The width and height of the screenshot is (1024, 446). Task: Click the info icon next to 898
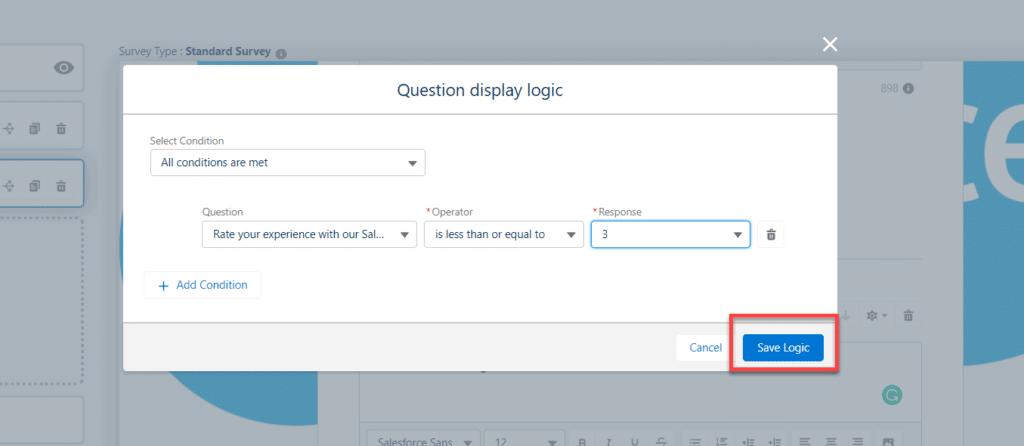pos(909,89)
